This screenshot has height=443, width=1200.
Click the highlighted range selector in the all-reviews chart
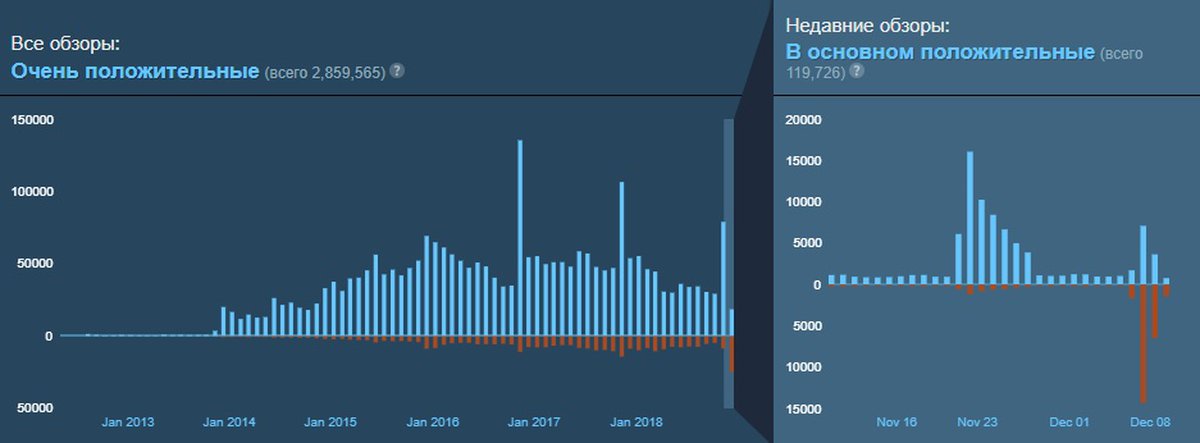(x=728, y=264)
